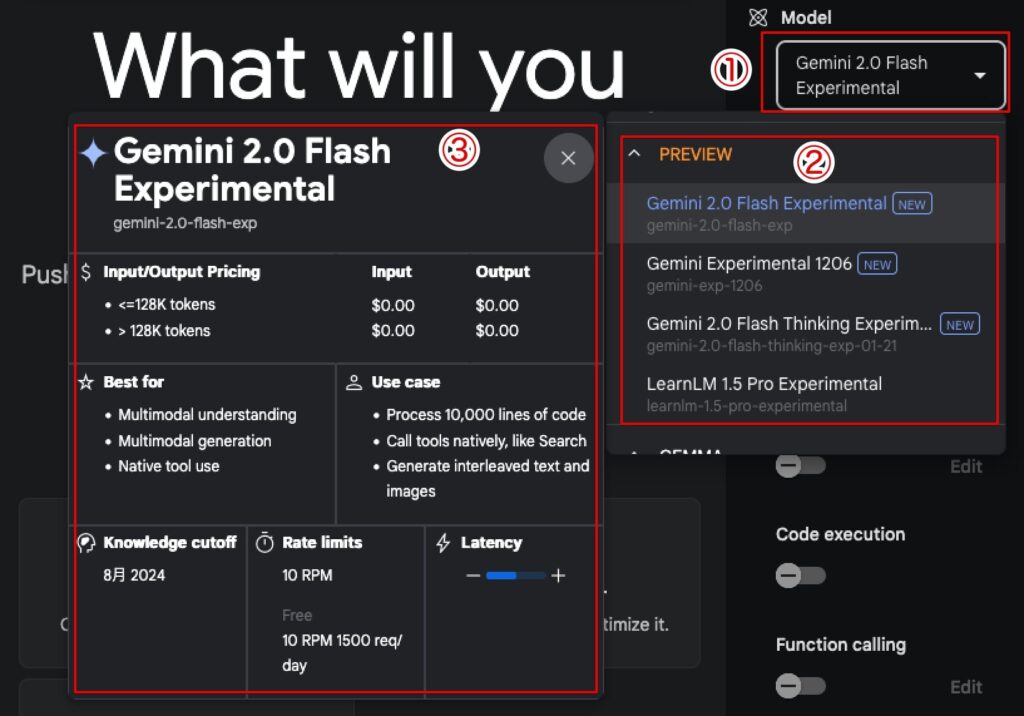The height and width of the screenshot is (716, 1024).
Task: Click the Latency lightning bolt icon
Action: point(443,543)
